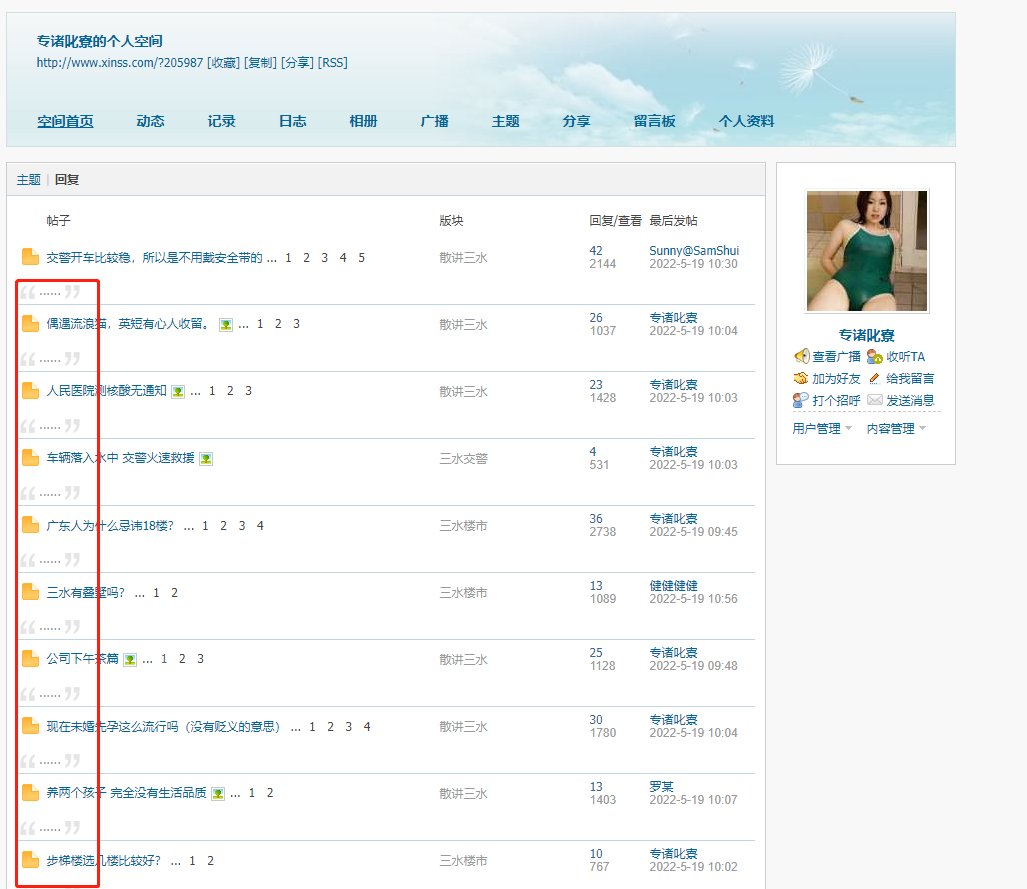1027x889 pixels.
Task: Go to page 3 of 公司下午茶篇 post
Action: pyautogui.click(x=200, y=658)
